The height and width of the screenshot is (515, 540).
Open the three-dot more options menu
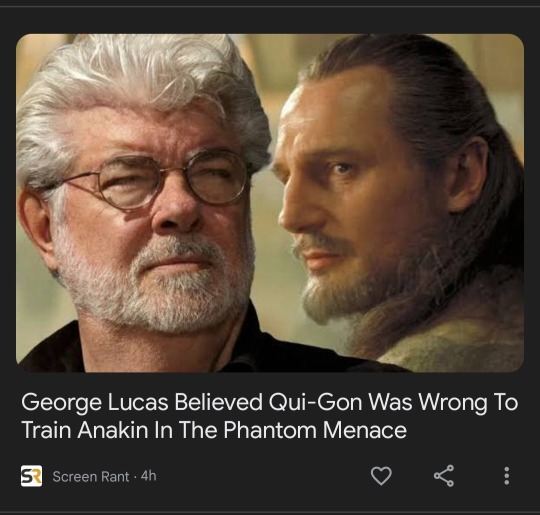click(x=506, y=476)
